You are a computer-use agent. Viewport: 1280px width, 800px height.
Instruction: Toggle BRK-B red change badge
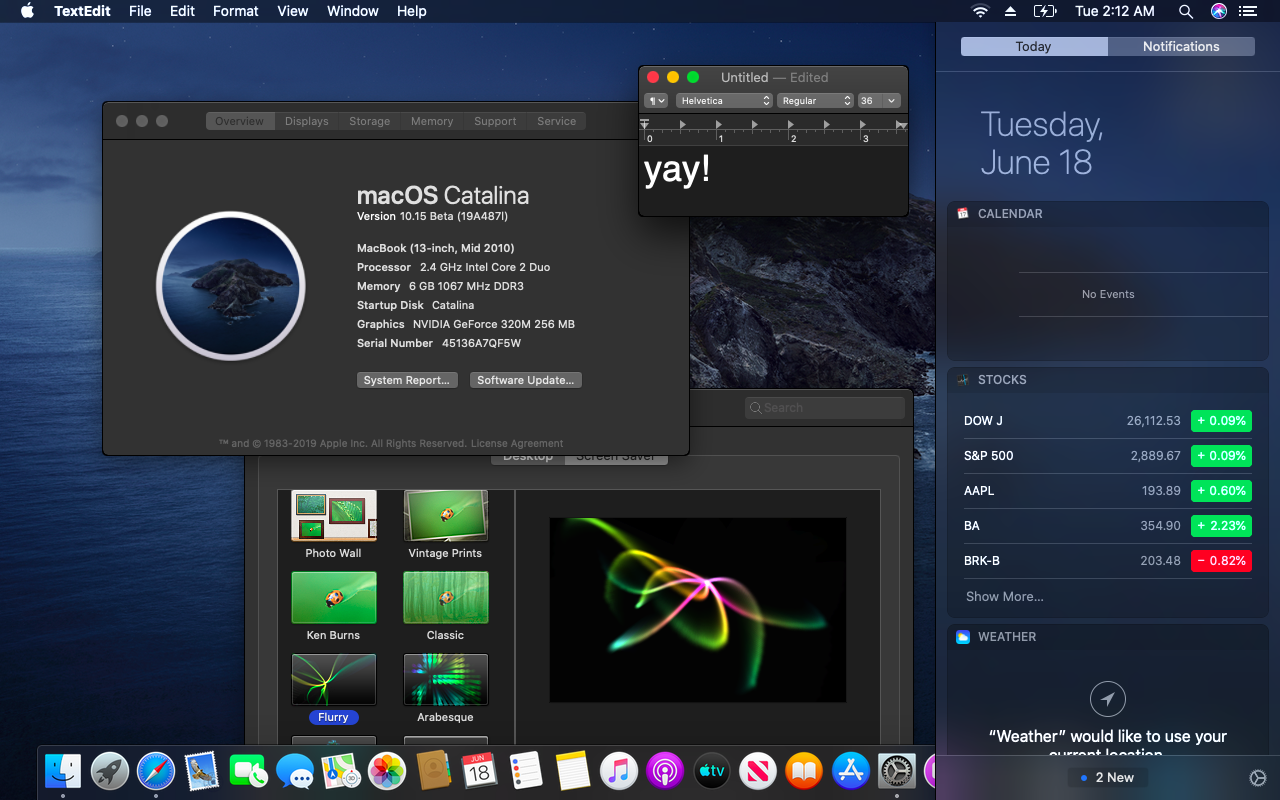1221,560
